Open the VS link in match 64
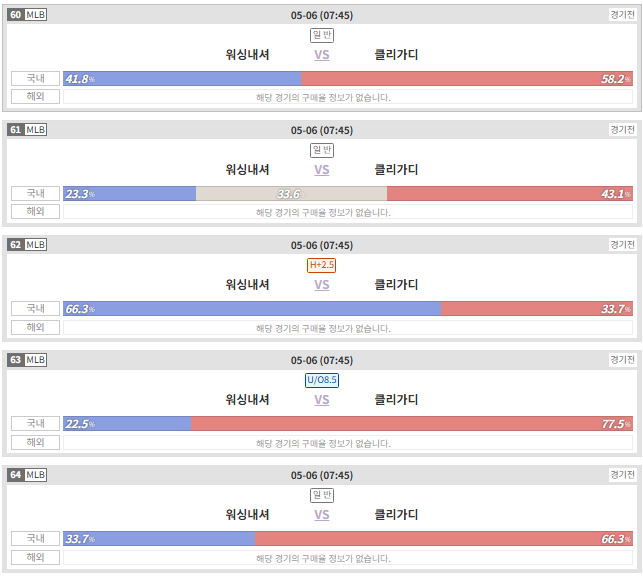This screenshot has width=643, height=576. coord(322,515)
